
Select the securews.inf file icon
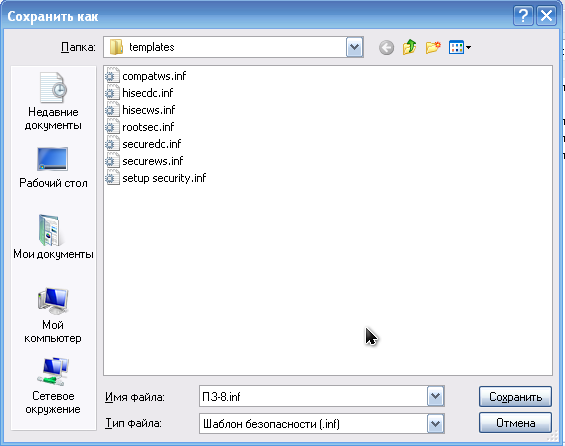(112, 161)
